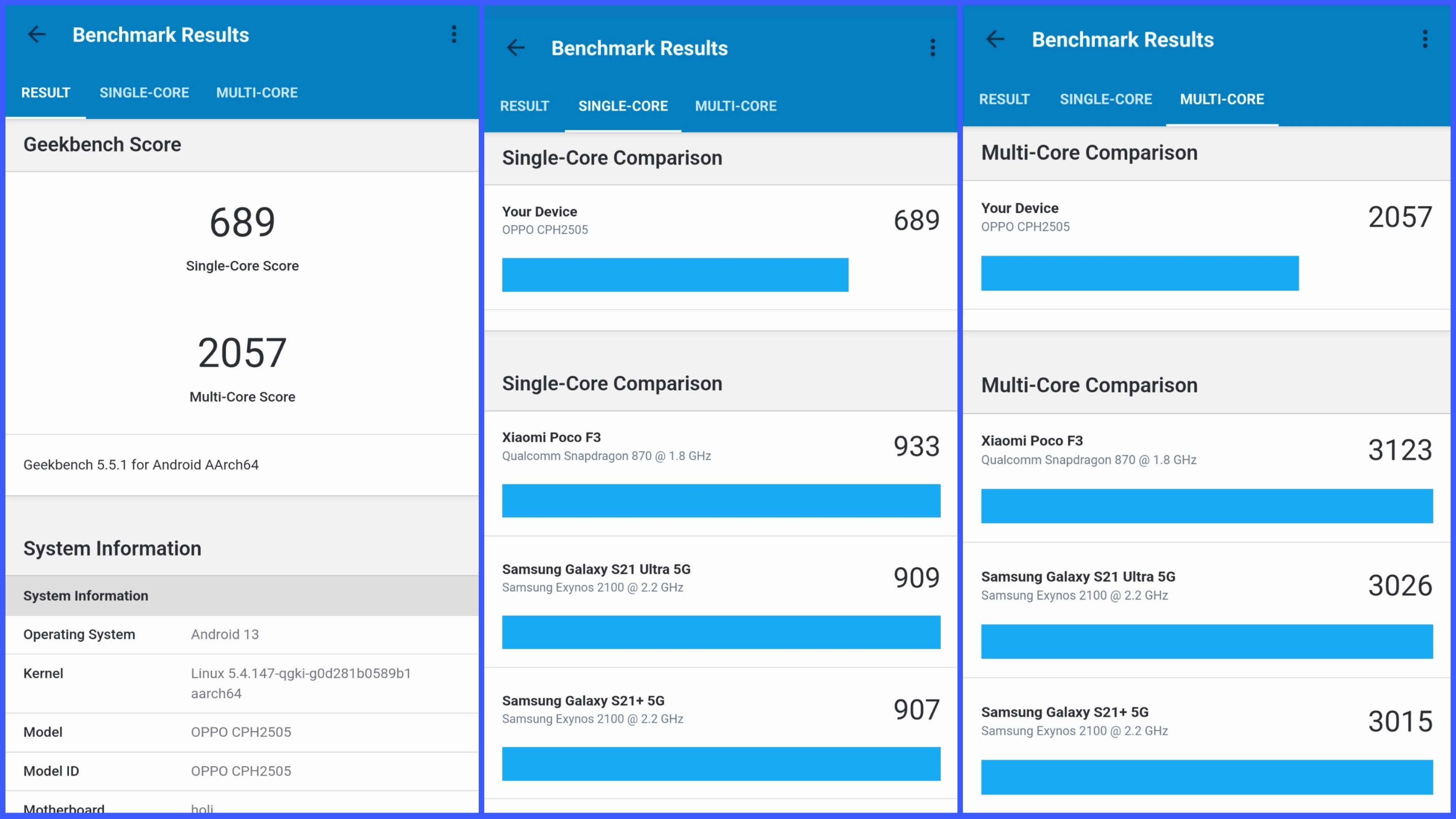Screen dimensions: 1456x819
Task: Open three-dot overflow menu in middle panel
Action: tap(933, 48)
